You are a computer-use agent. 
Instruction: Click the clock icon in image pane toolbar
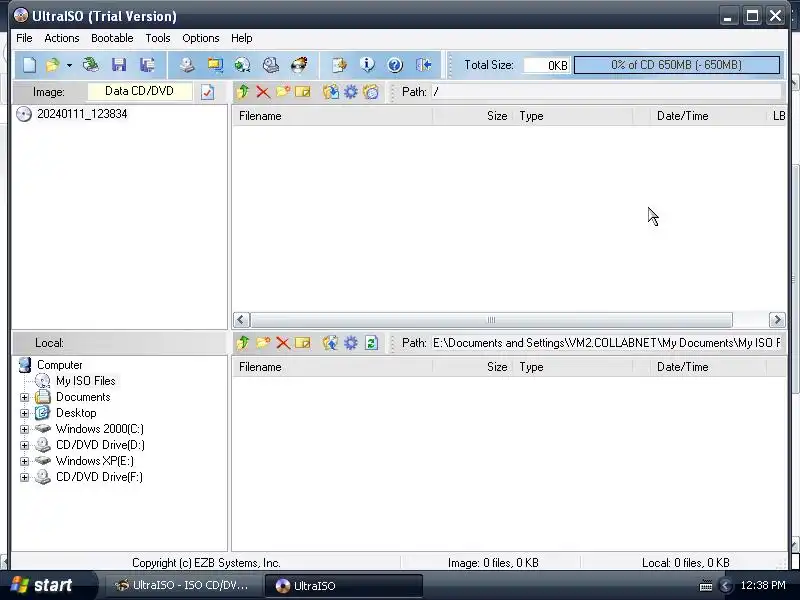pyautogui.click(x=371, y=92)
